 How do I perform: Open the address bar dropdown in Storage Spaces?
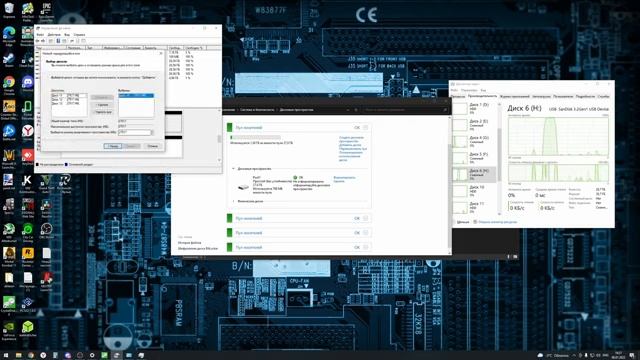pos(348,110)
